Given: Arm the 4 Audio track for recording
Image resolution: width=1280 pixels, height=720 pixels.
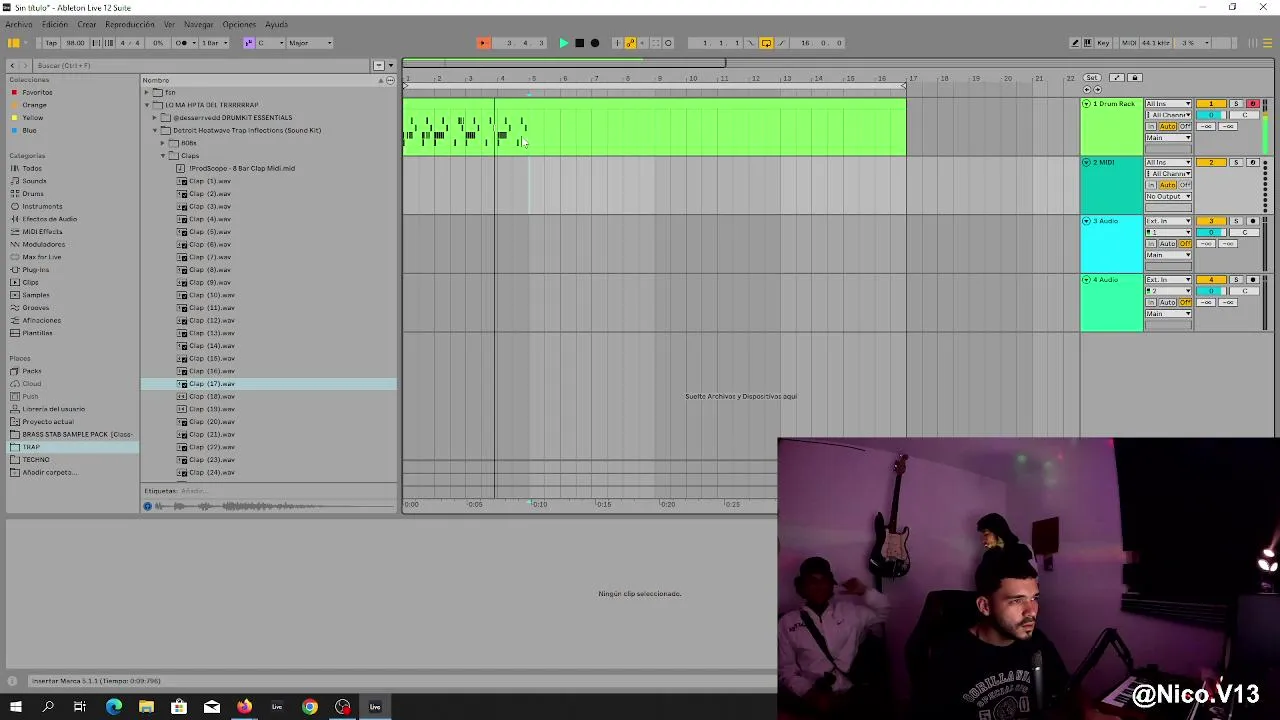Looking at the screenshot, I should (x=1252, y=280).
